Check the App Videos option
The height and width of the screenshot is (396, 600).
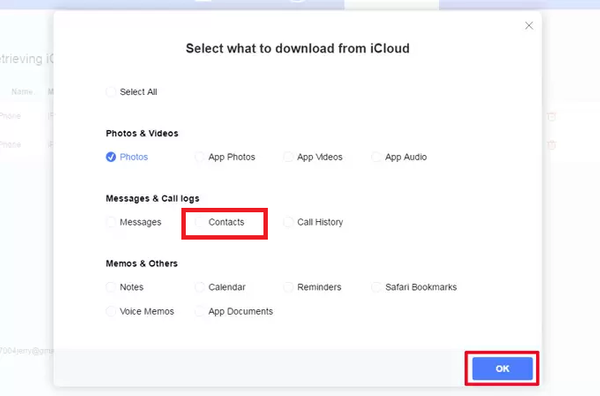click(288, 157)
